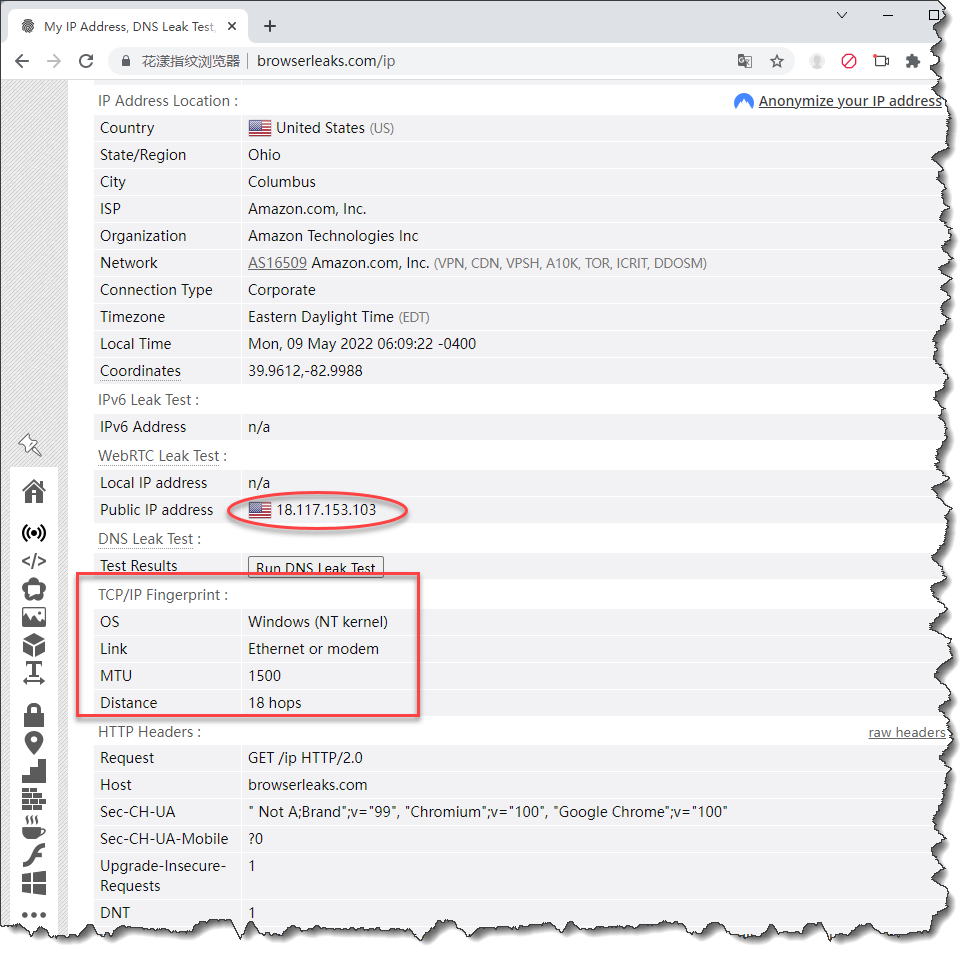Image resolution: width=976 pixels, height=964 pixels.
Task: Click the DNS Leak Test heading link
Action: (146, 539)
